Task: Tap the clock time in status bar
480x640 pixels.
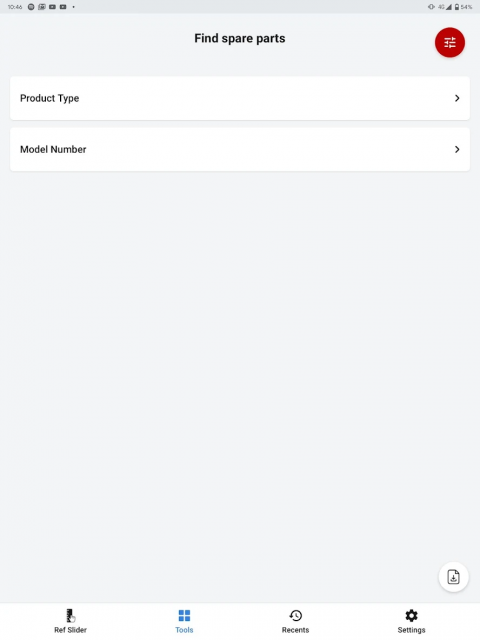Action: (15, 7)
